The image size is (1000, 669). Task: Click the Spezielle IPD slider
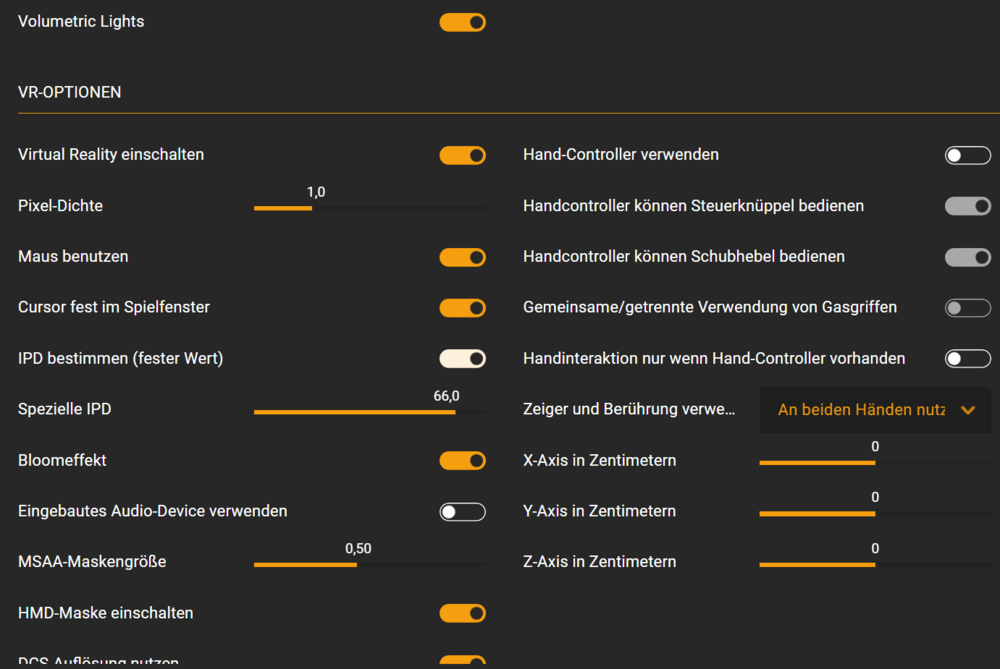369,411
